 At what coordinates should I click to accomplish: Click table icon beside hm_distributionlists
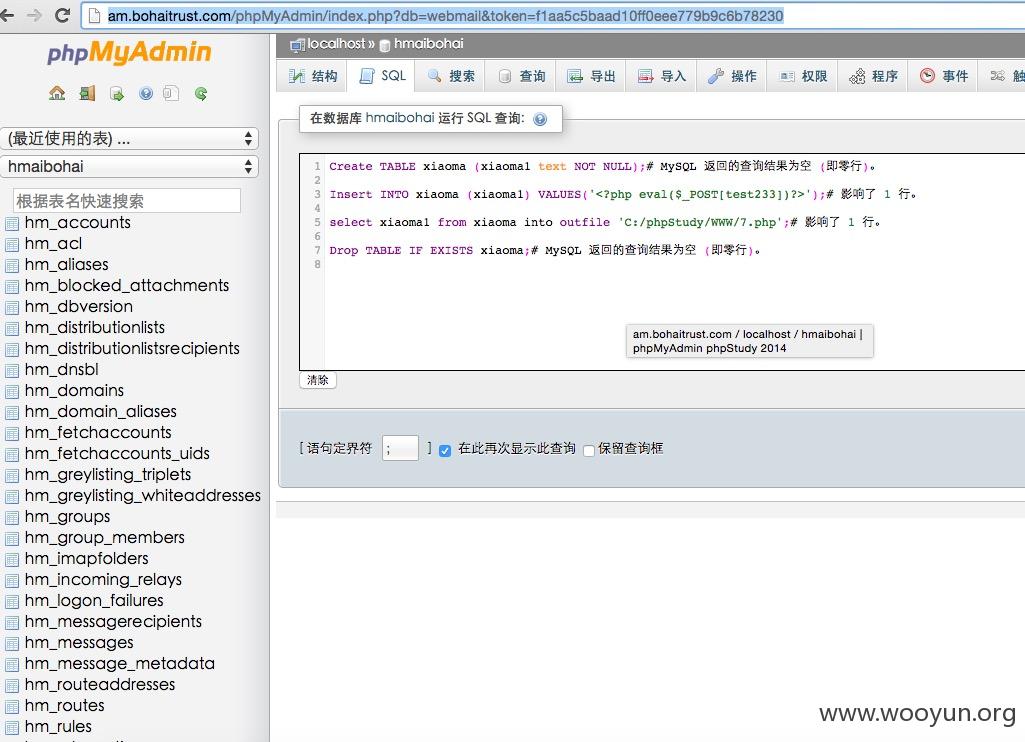tap(12, 328)
